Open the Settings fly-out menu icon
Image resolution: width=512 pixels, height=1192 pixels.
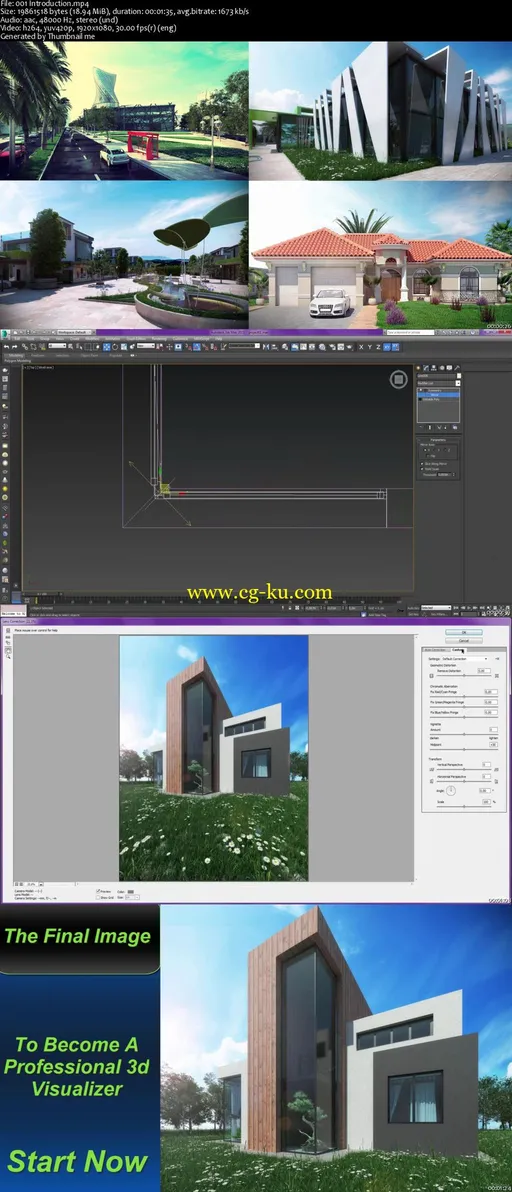[x=497, y=658]
